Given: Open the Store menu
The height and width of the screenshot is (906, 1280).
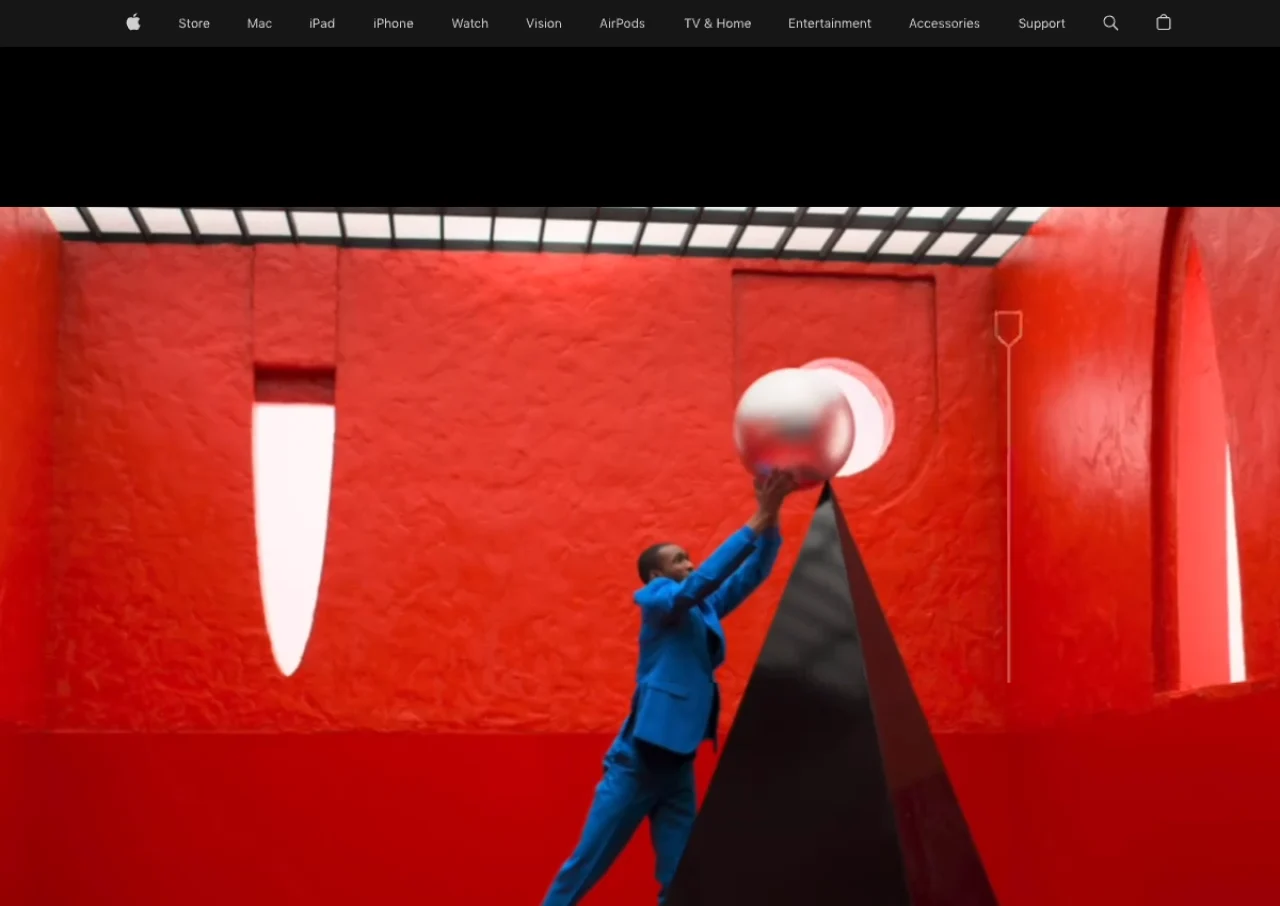Looking at the screenshot, I should pos(194,23).
